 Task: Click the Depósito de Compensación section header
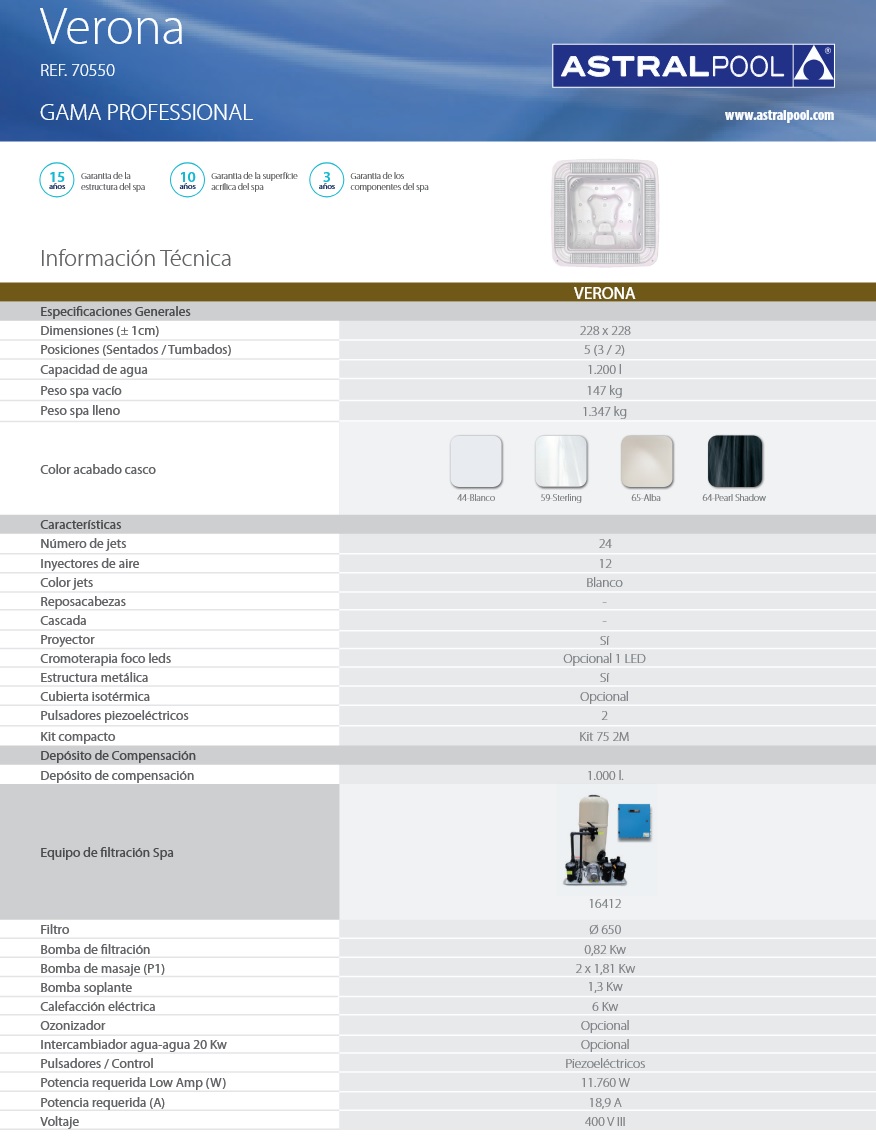118,756
